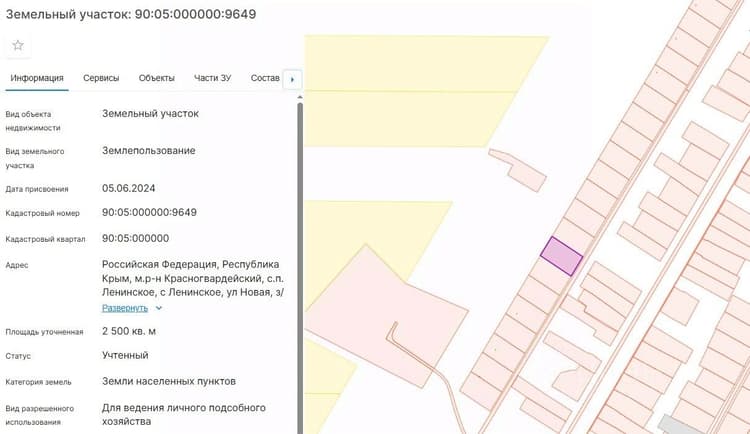Click chevron next to Развернуть link

(x=159, y=308)
